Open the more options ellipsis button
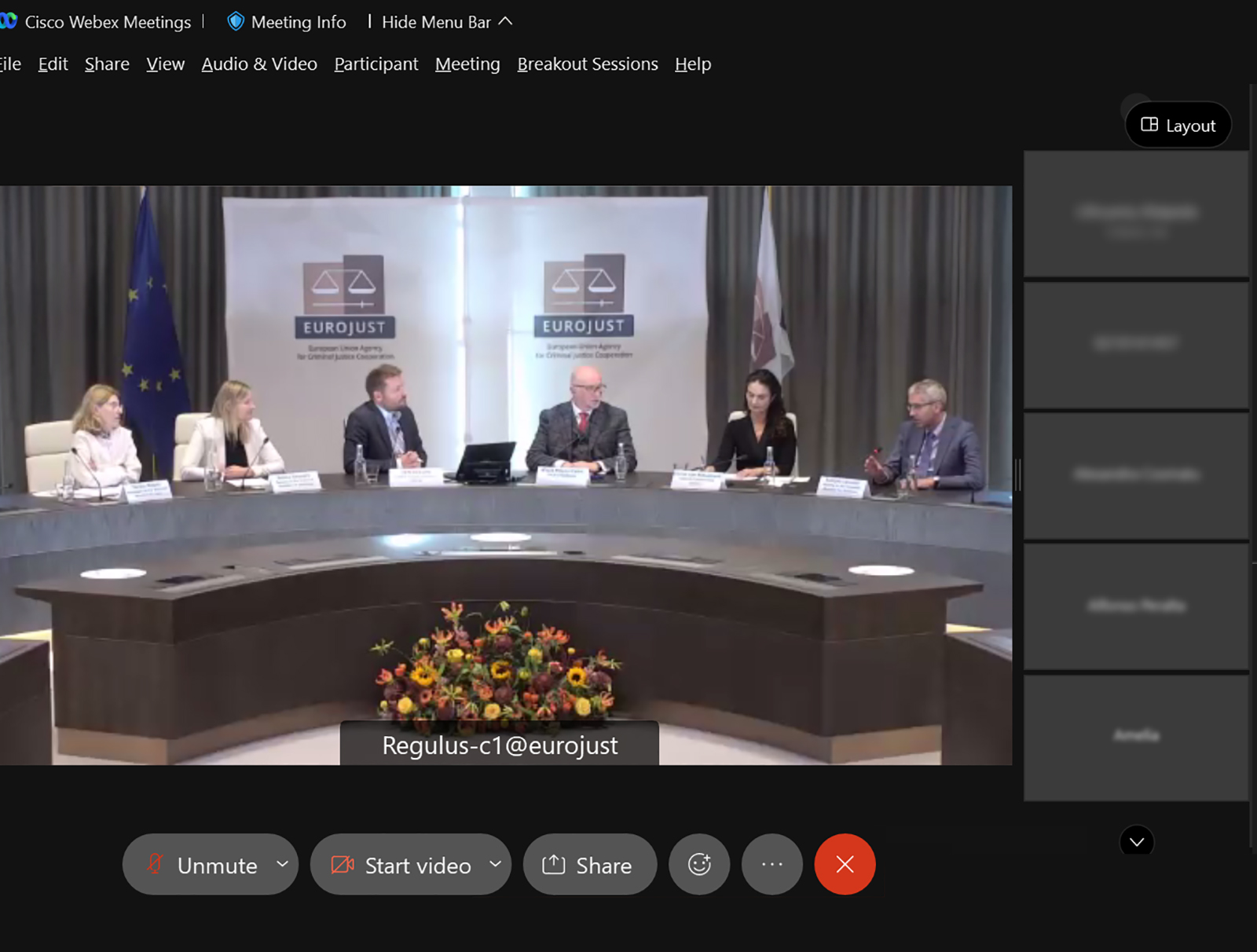This screenshot has width=1257, height=952. pyautogui.click(x=772, y=864)
